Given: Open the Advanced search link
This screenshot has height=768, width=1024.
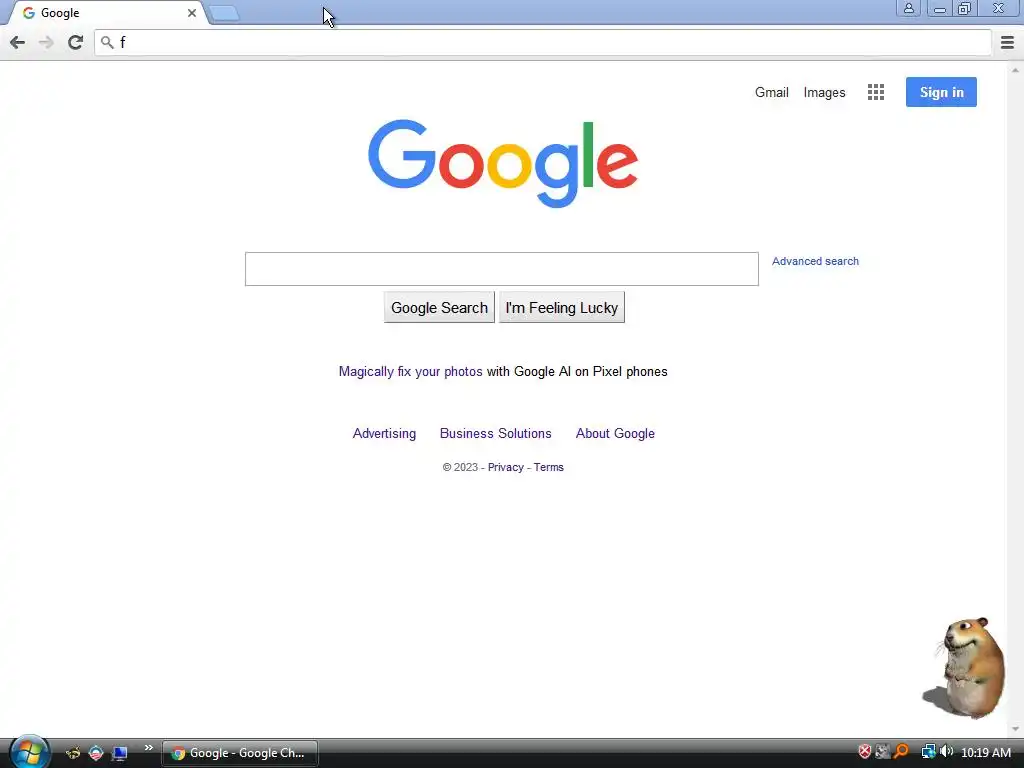Looking at the screenshot, I should pyautogui.click(x=815, y=261).
